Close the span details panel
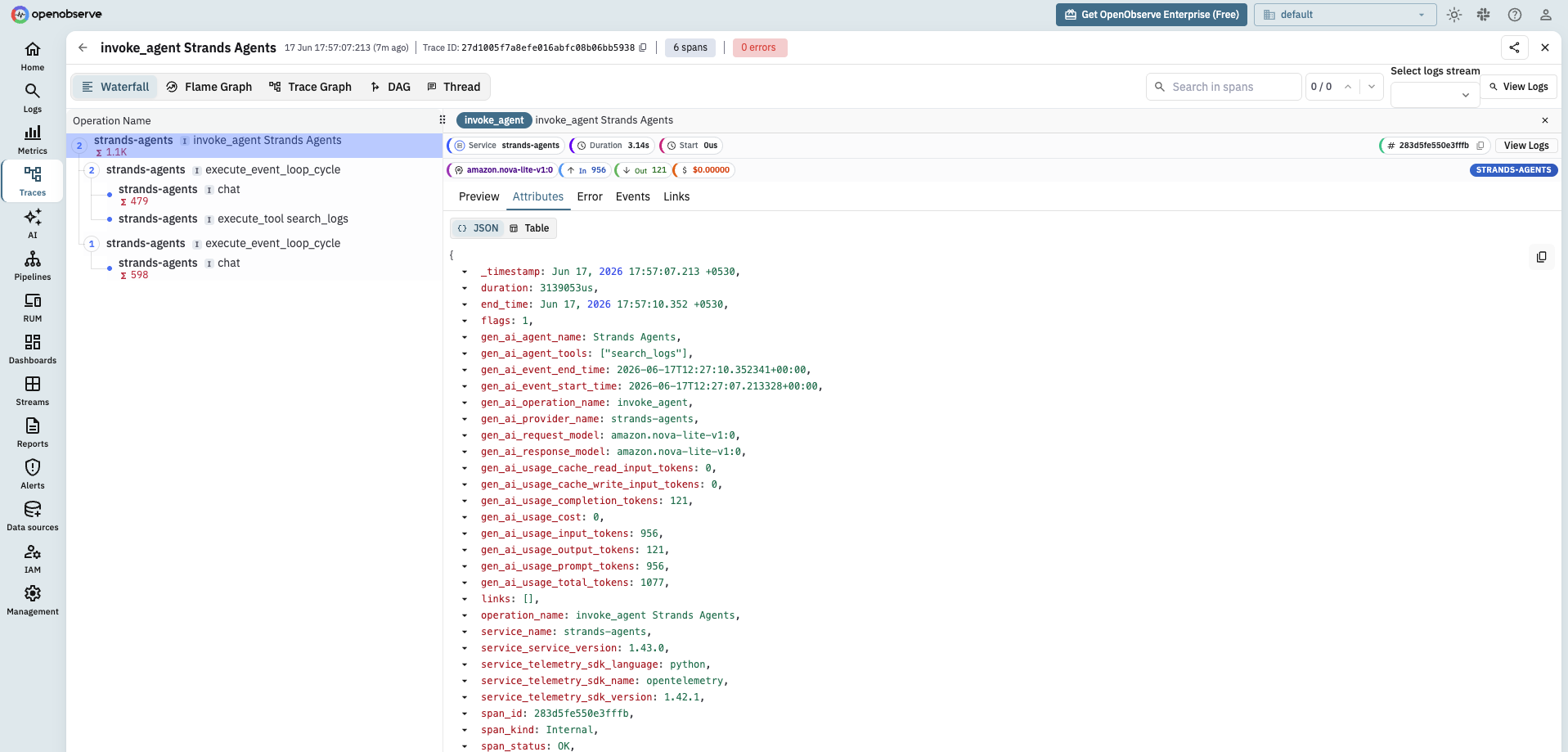Image resolution: width=1568 pixels, height=752 pixels. click(1545, 120)
